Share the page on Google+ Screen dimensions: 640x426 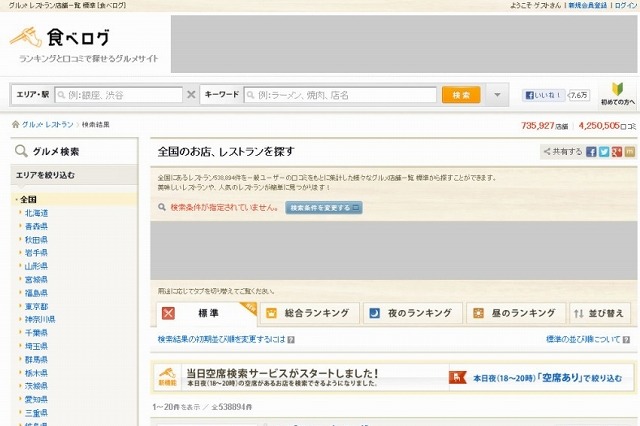[x=617, y=152]
